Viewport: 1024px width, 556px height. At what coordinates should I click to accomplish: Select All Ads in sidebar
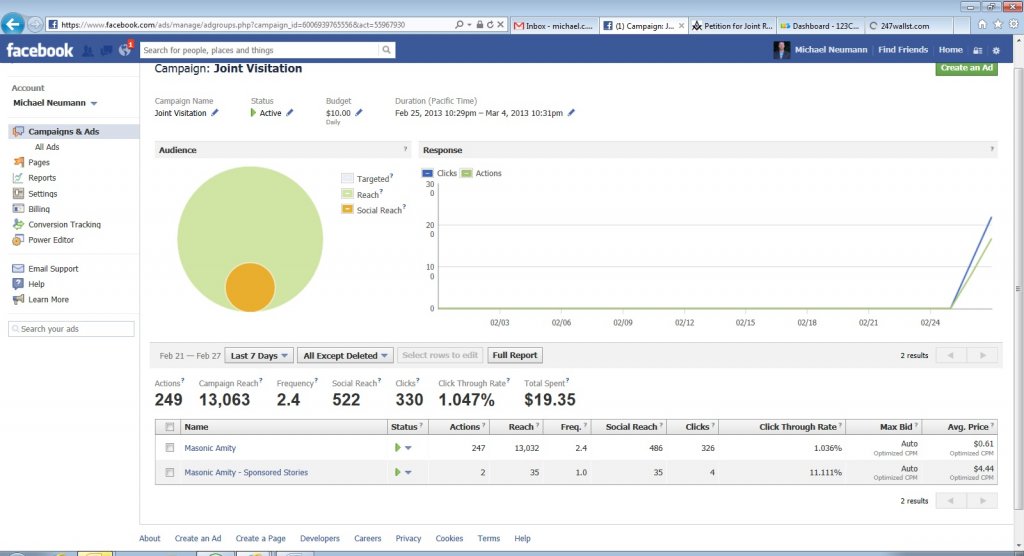(47, 147)
